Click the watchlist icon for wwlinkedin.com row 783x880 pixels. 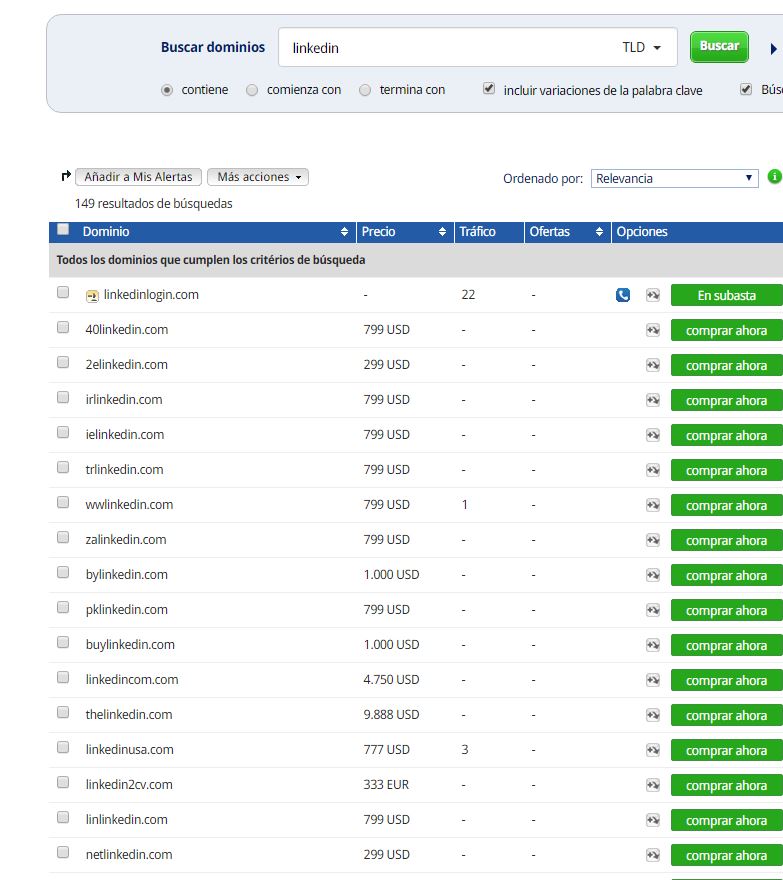click(653, 505)
